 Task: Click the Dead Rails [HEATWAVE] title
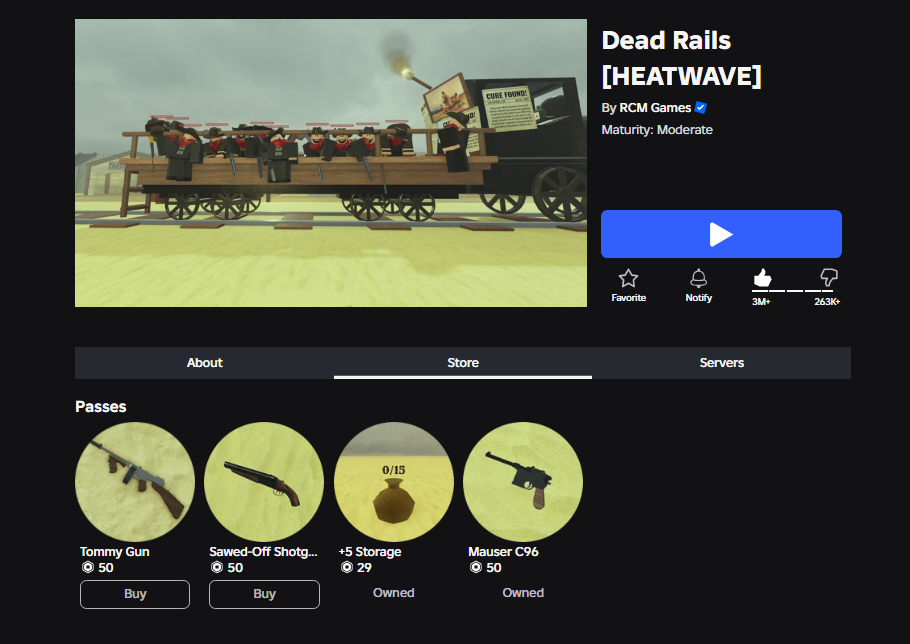point(681,58)
